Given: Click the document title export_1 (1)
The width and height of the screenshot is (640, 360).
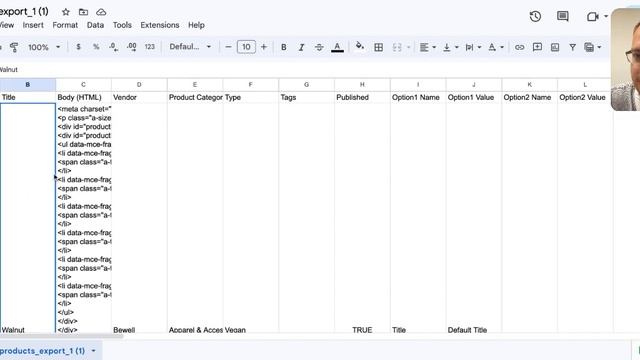Looking at the screenshot, I should tap(24, 11).
